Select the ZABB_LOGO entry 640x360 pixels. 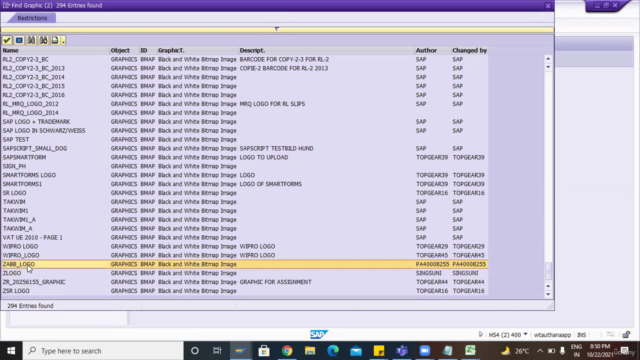click(x=244, y=264)
